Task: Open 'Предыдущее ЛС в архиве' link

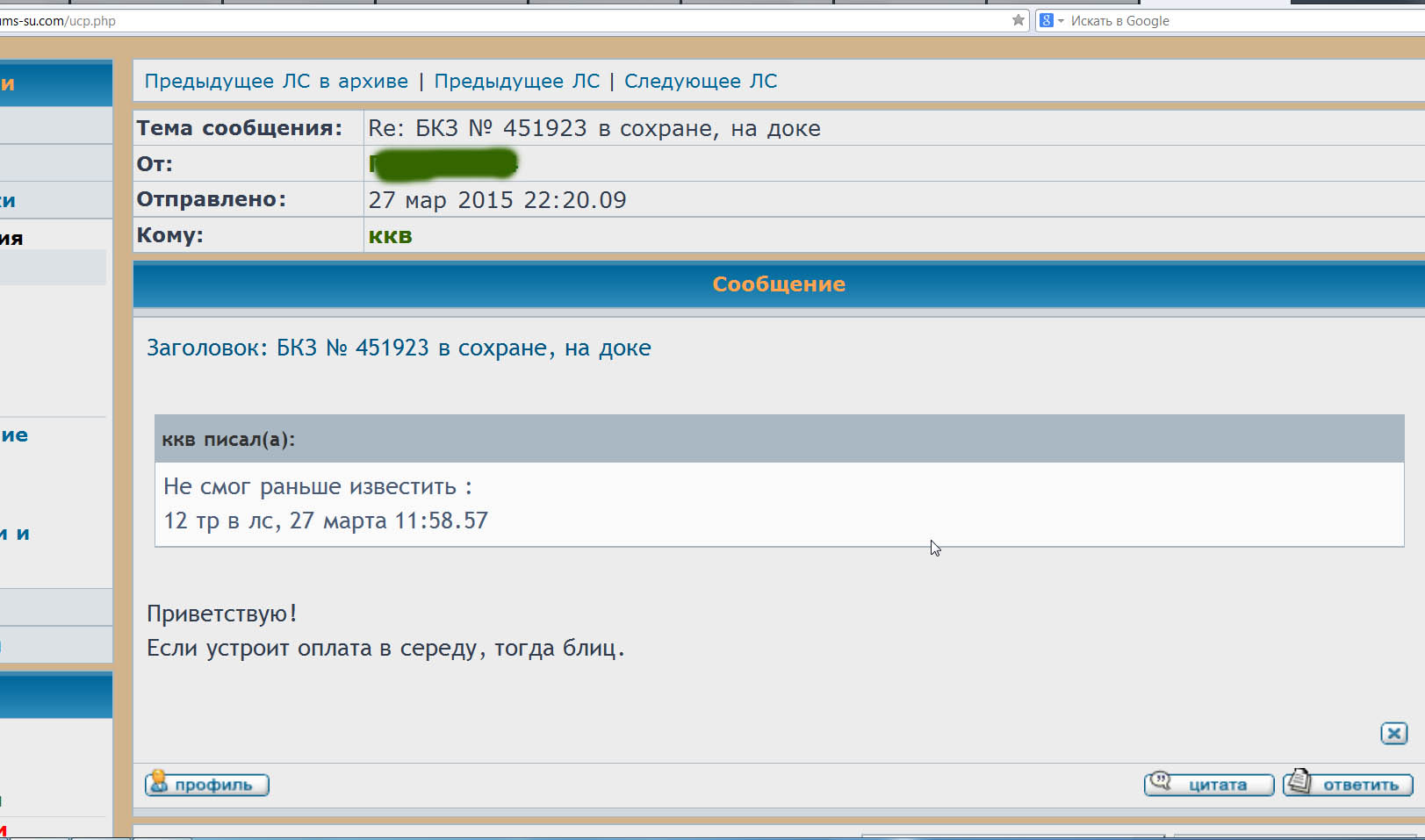Action: pyautogui.click(x=276, y=82)
